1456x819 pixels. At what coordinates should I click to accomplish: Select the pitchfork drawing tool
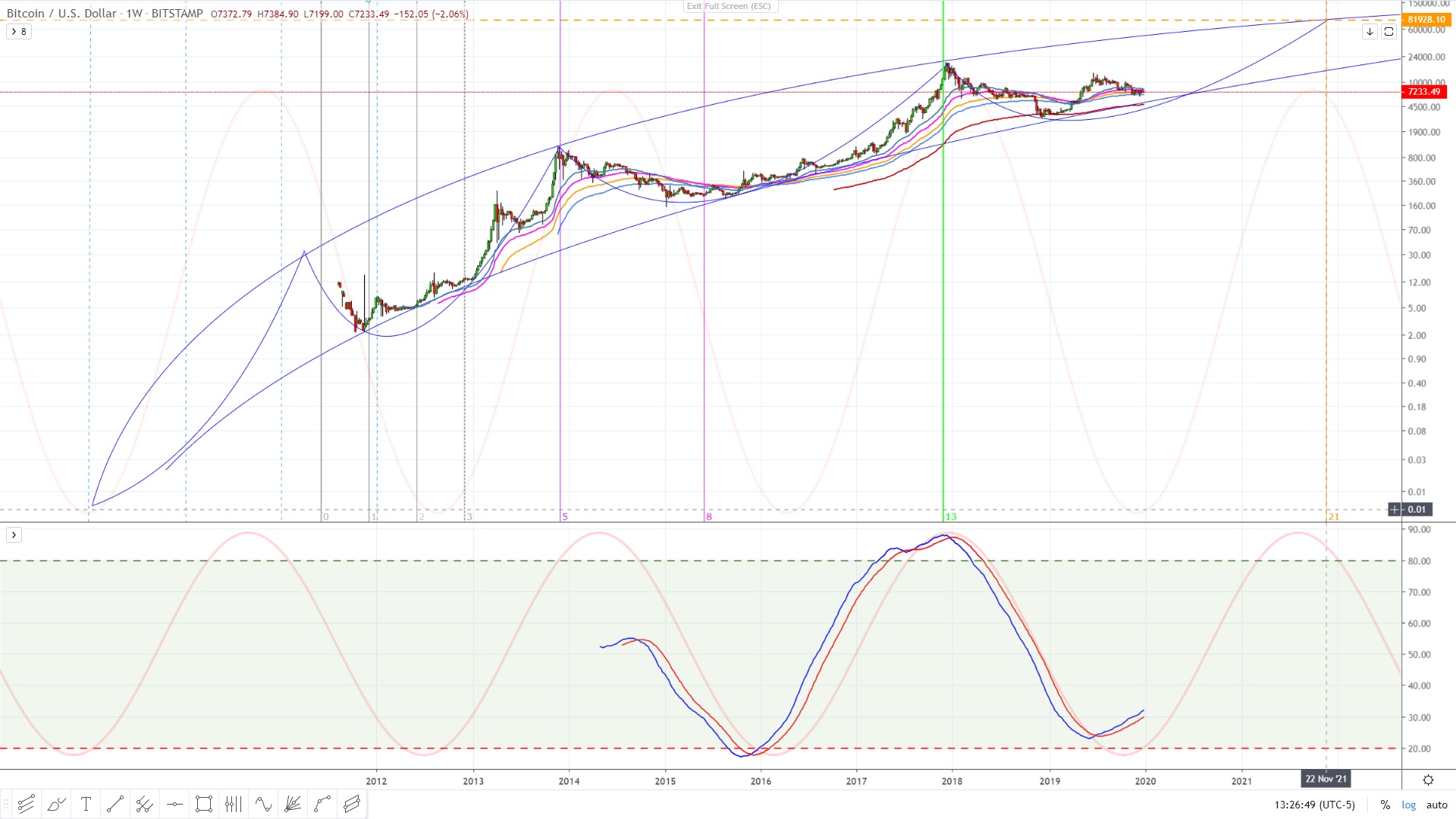click(145, 804)
